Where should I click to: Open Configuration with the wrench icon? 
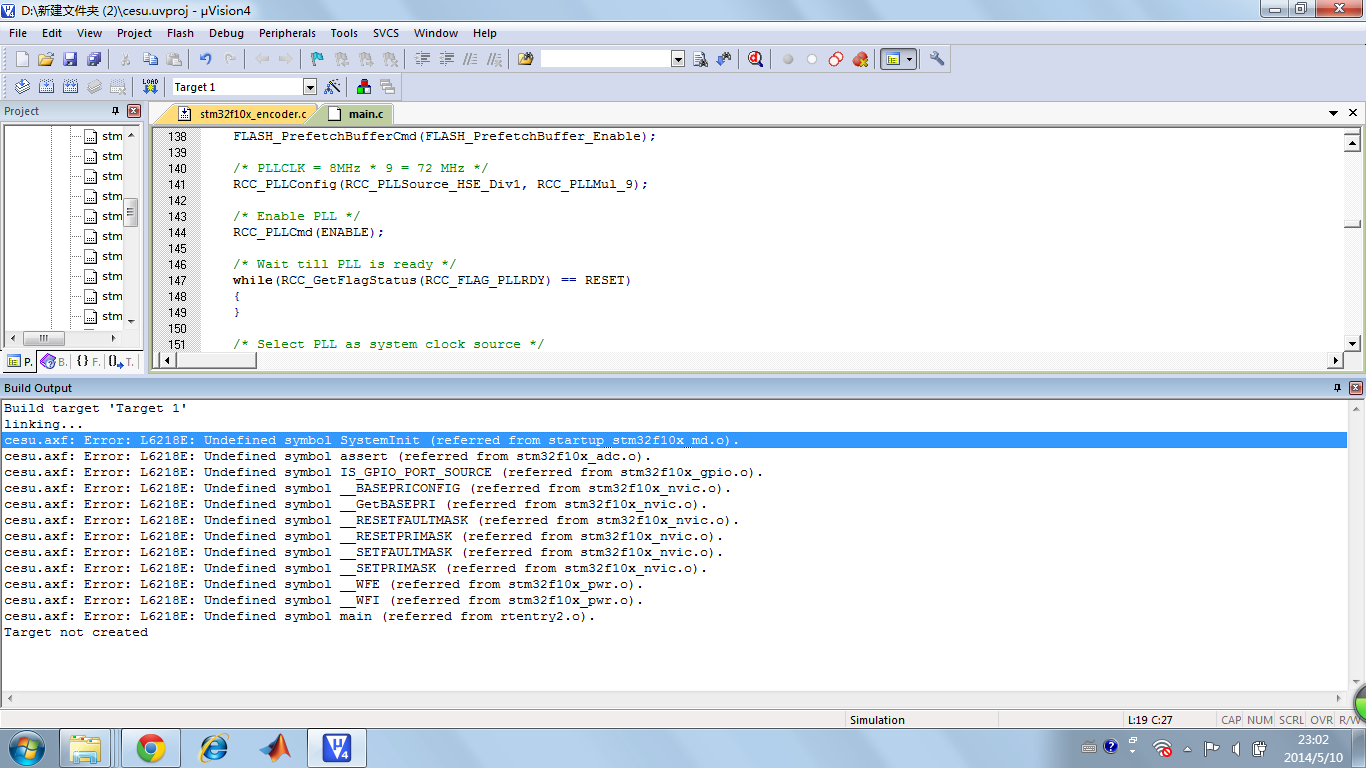pyautogui.click(x=937, y=59)
